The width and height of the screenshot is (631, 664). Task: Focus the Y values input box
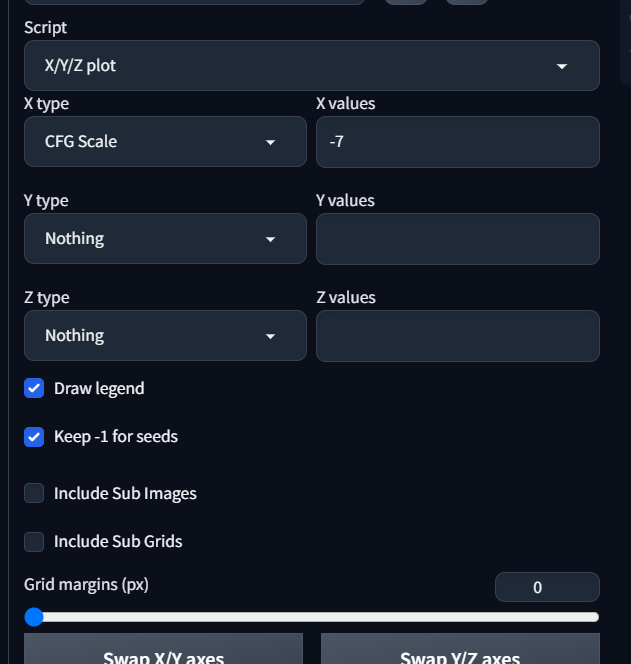457,239
